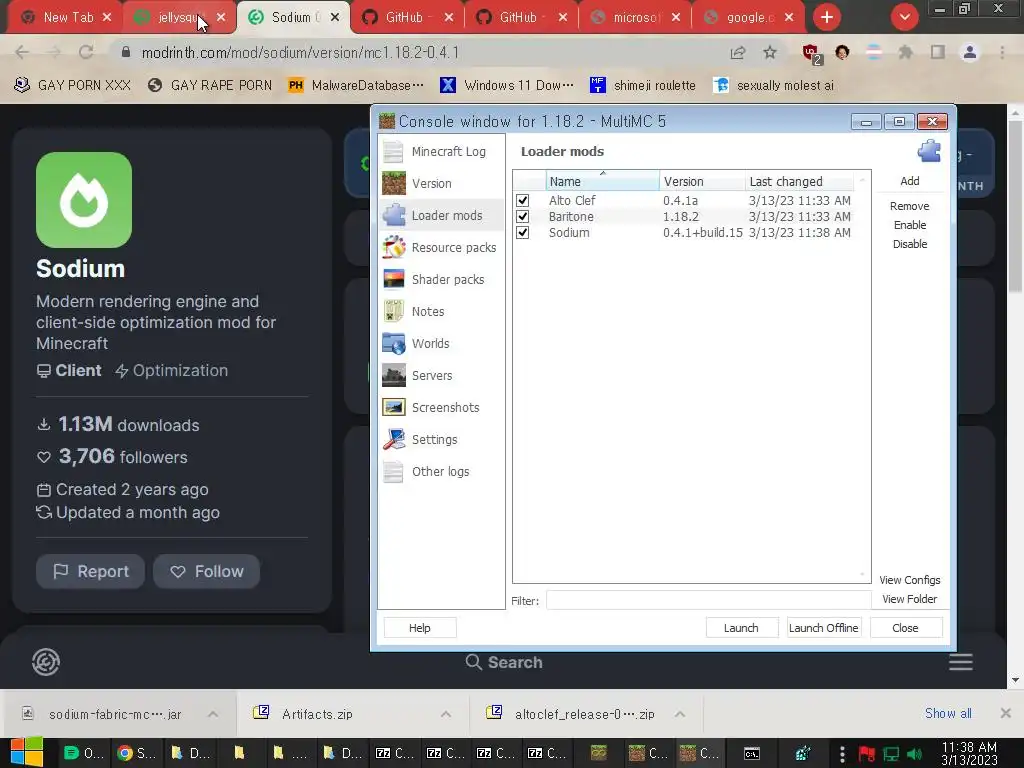Expand the altoclef_release zip download options
Screen dimensions: 1024x768
[x=680, y=714]
